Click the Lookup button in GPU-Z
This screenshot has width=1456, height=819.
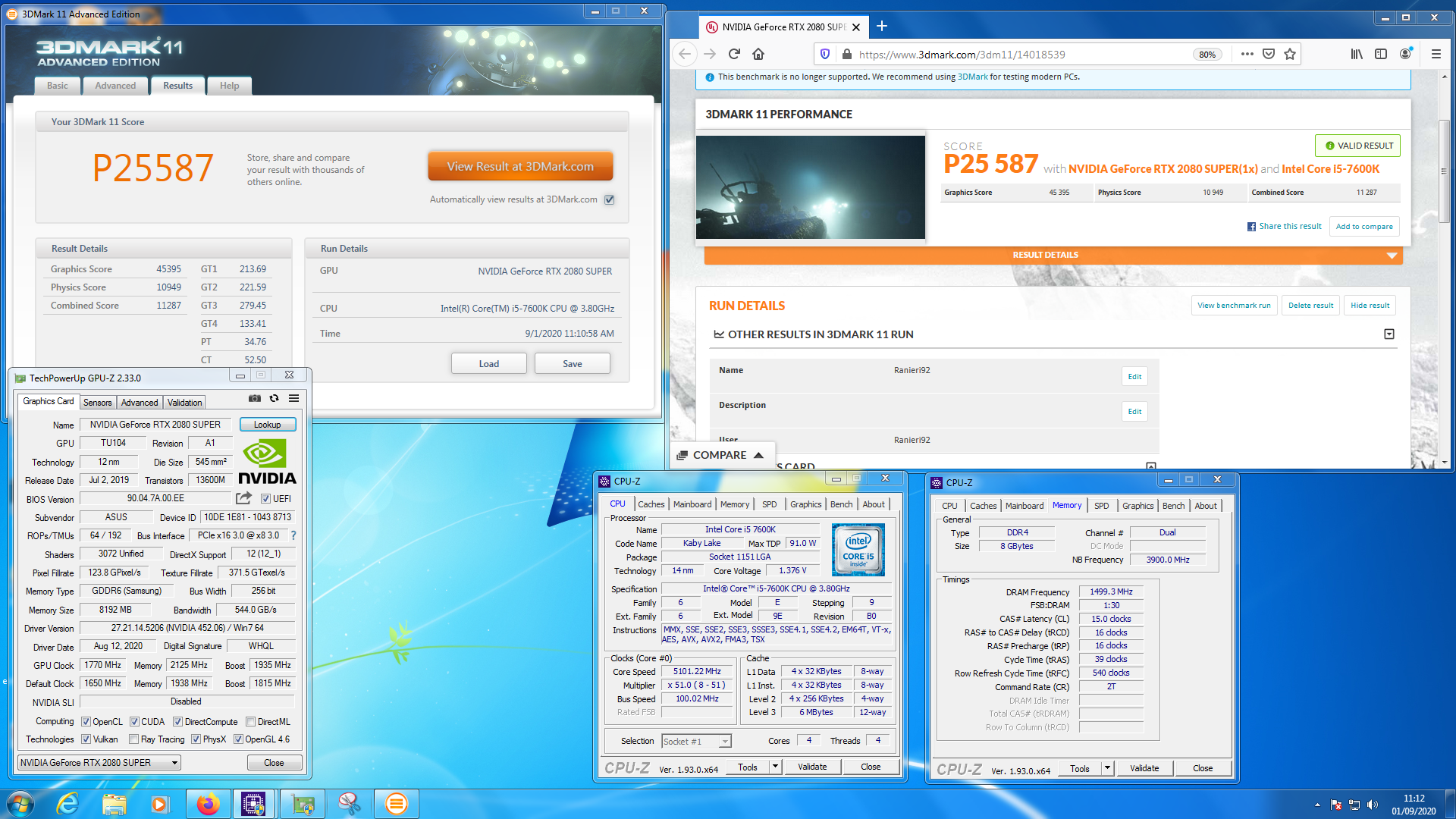click(x=267, y=425)
